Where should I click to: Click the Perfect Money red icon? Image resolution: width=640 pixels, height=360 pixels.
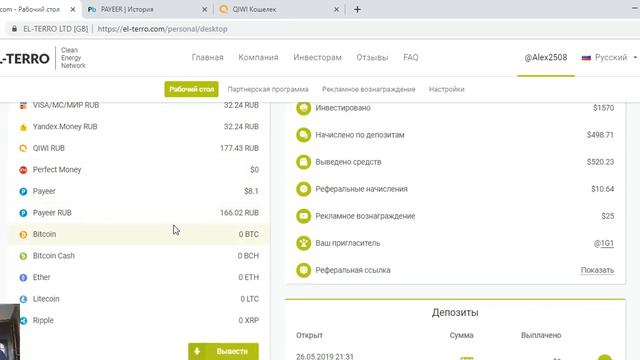click(23, 170)
